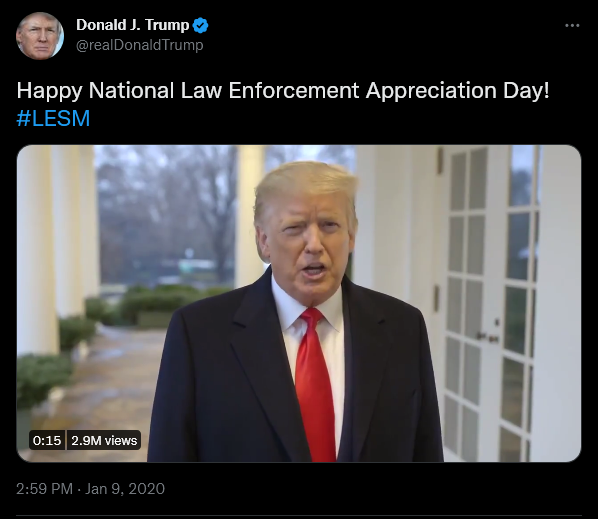Click the green hedges in the video

(x=153, y=303)
